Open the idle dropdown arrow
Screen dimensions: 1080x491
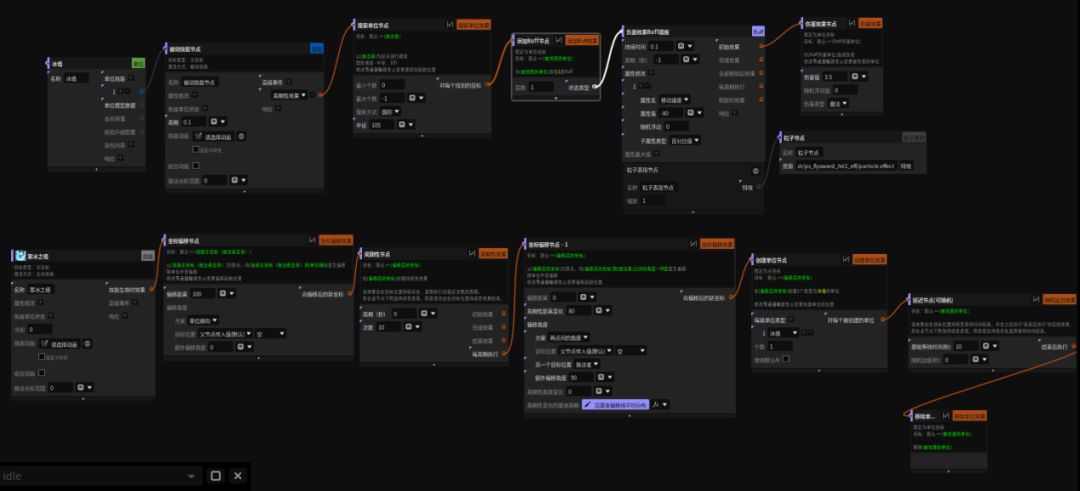[x=191, y=477]
